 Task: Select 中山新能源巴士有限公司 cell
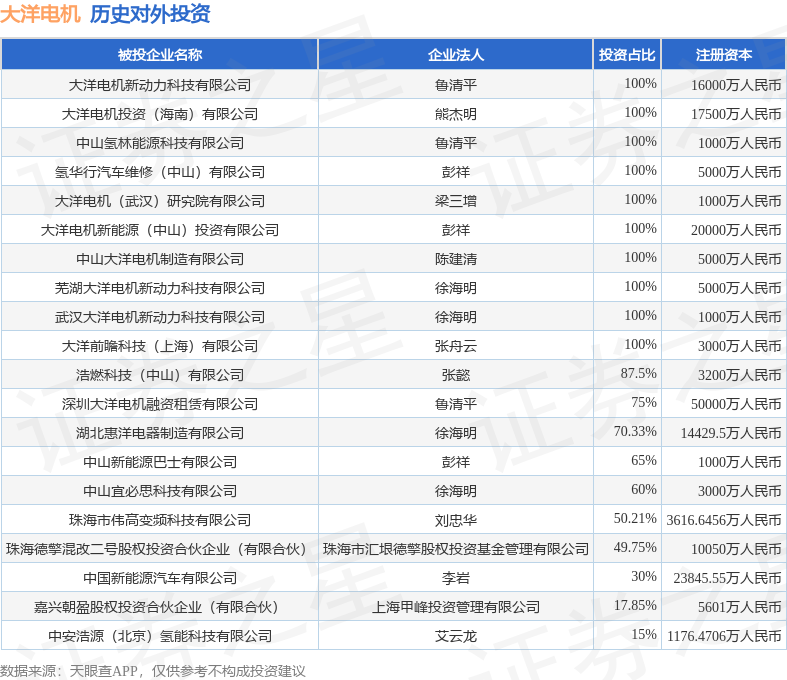160,462
